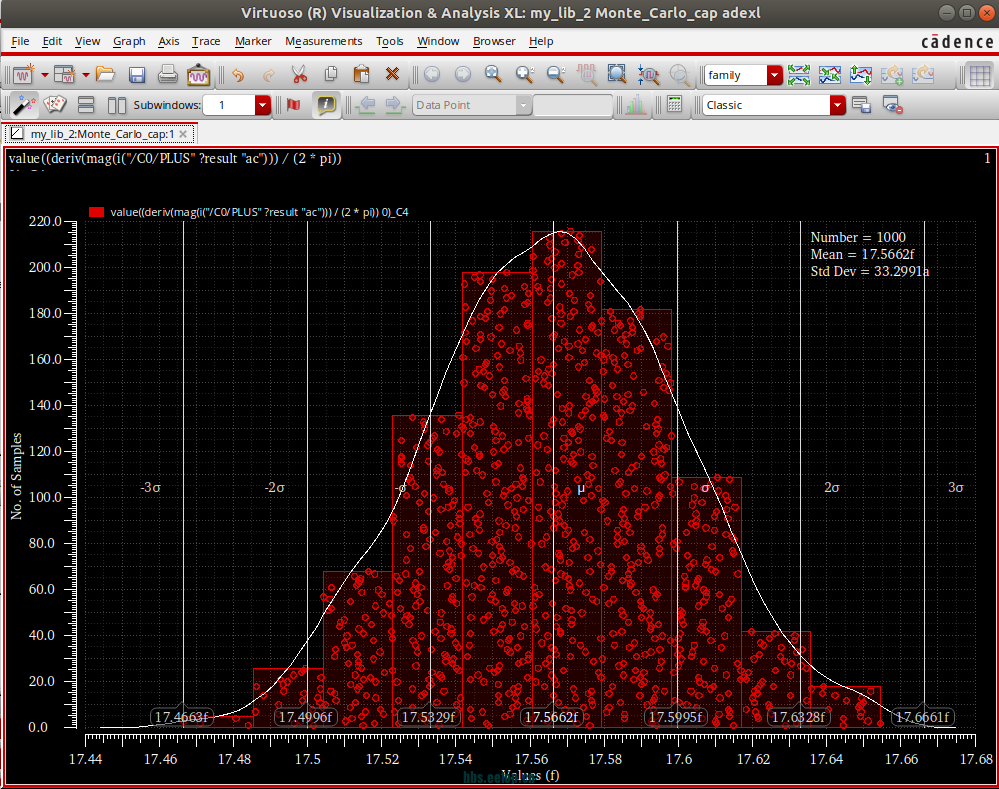Activate the magic wand tool
Image resolution: width=999 pixels, height=789 pixels.
[x=24, y=105]
